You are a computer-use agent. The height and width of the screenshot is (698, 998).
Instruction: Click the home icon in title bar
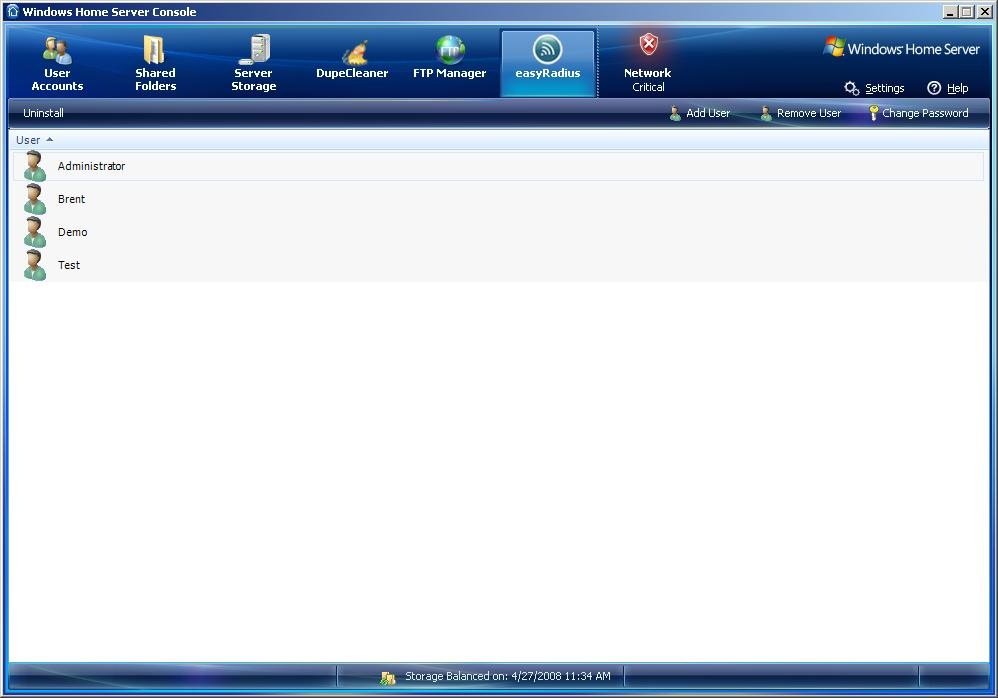coord(12,11)
